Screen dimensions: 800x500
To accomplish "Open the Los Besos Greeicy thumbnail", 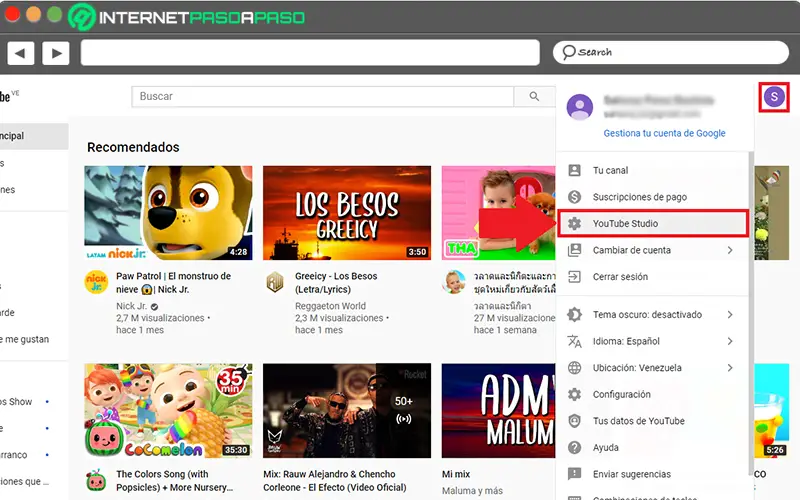I will click(347, 213).
